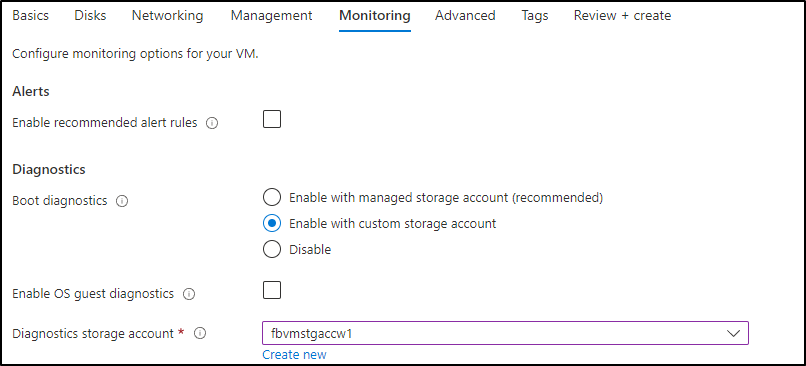Open the Disks tab
The width and height of the screenshot is (806, 366).
point(90,16)
